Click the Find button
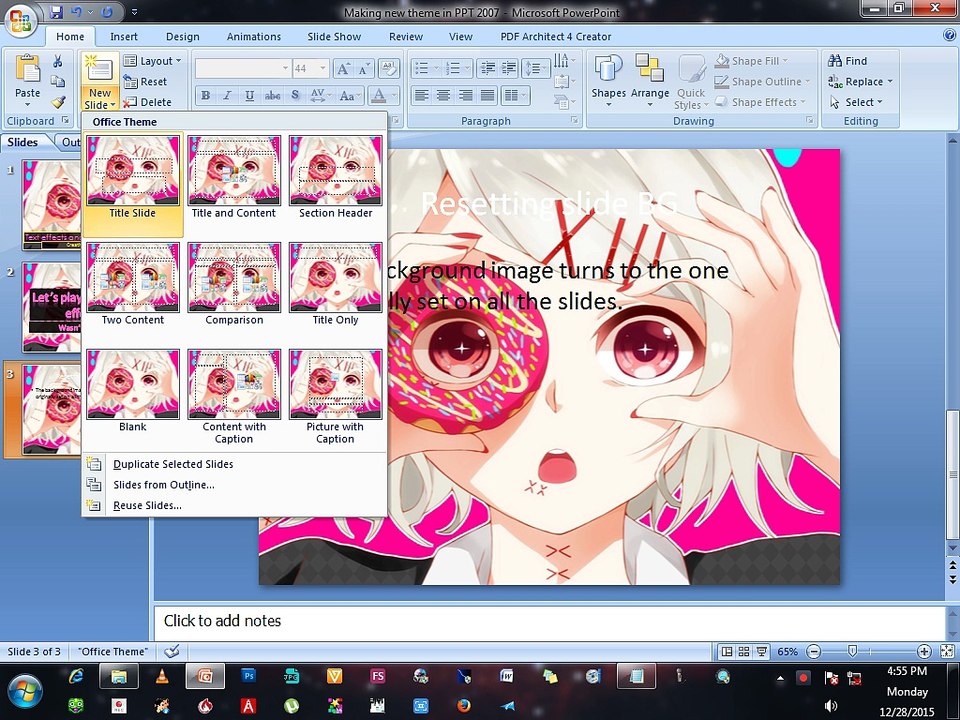Viewport: 960px width, 720px height. [847, 61]
